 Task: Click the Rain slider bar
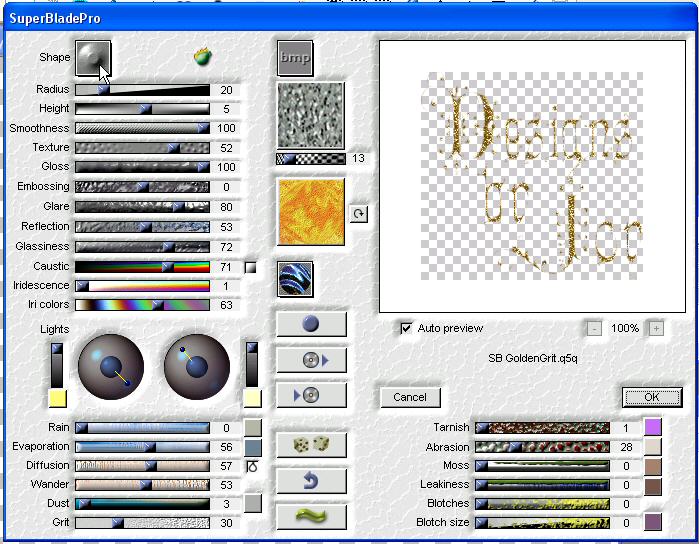142,428
